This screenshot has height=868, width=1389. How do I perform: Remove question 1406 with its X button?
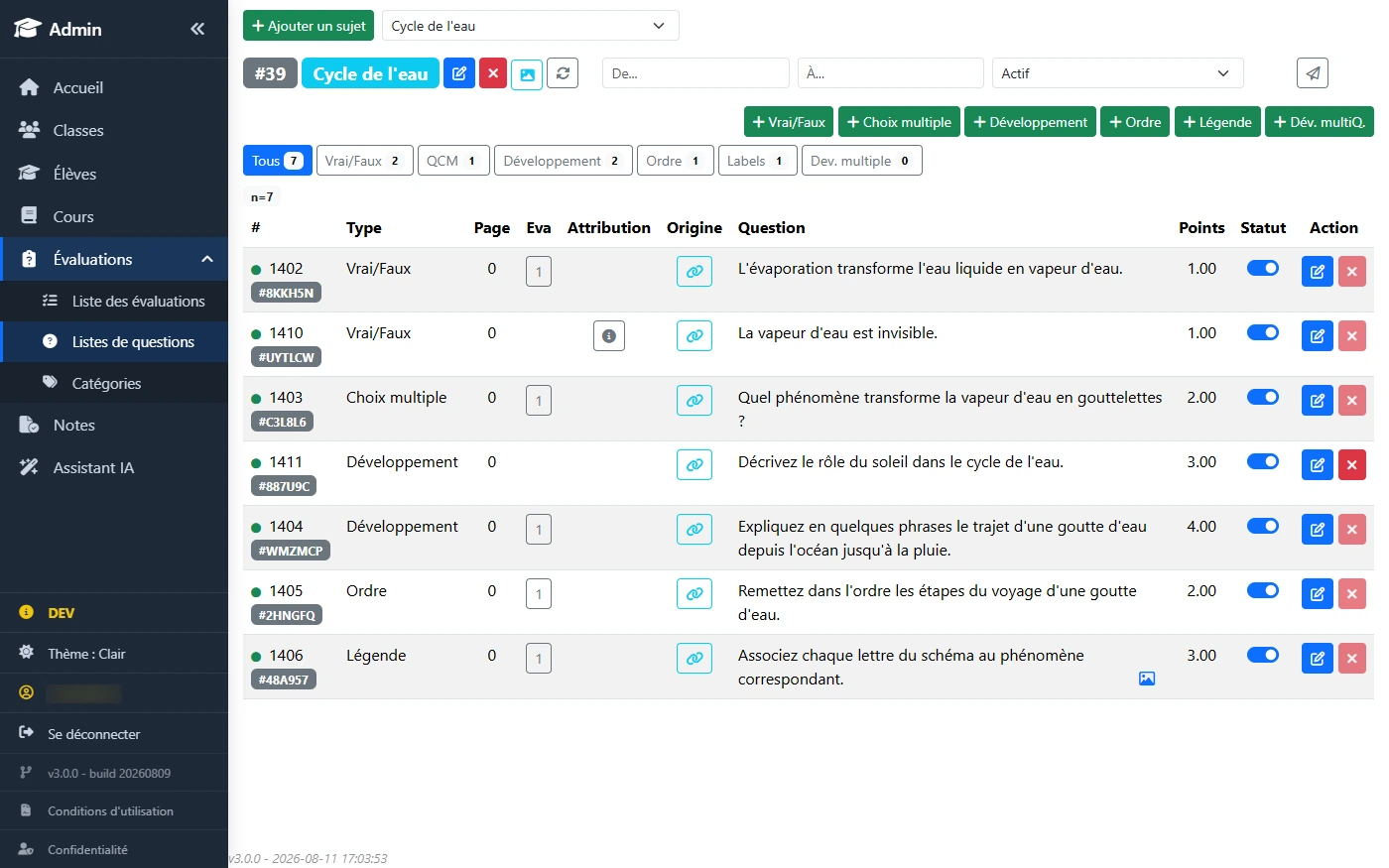[x=1352, y=659]
